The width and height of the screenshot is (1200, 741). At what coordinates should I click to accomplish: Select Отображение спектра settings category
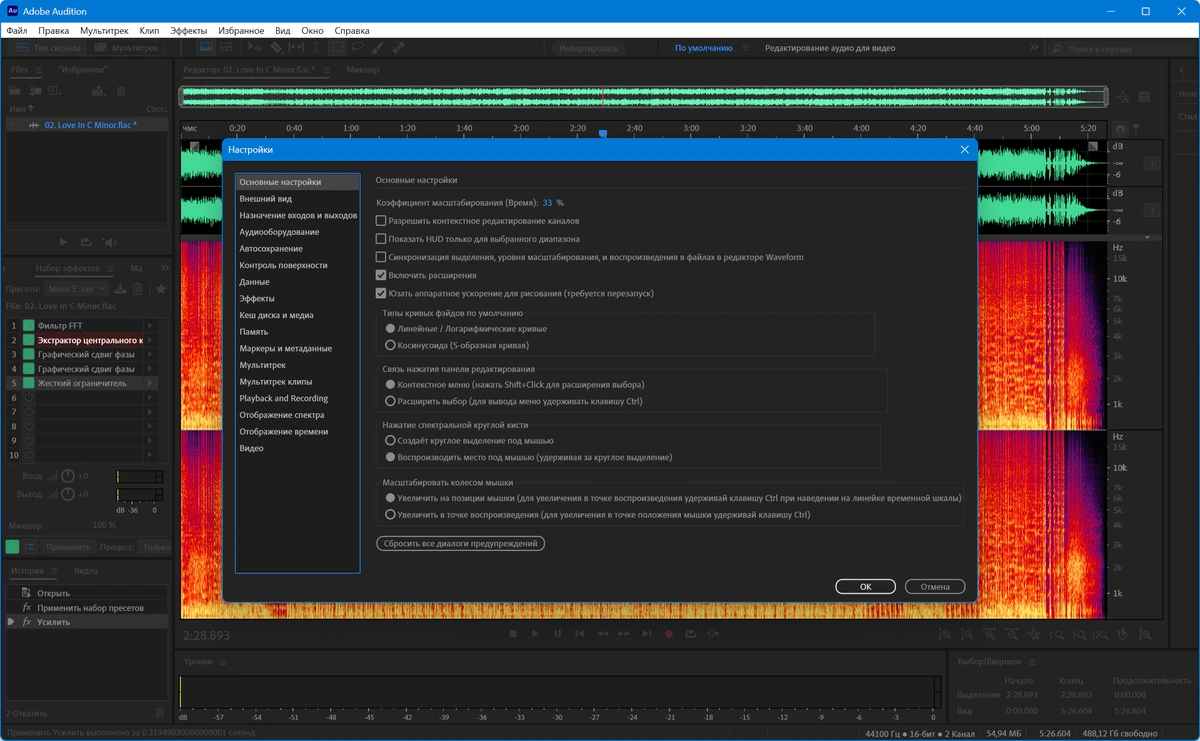(x=281, y=415)
